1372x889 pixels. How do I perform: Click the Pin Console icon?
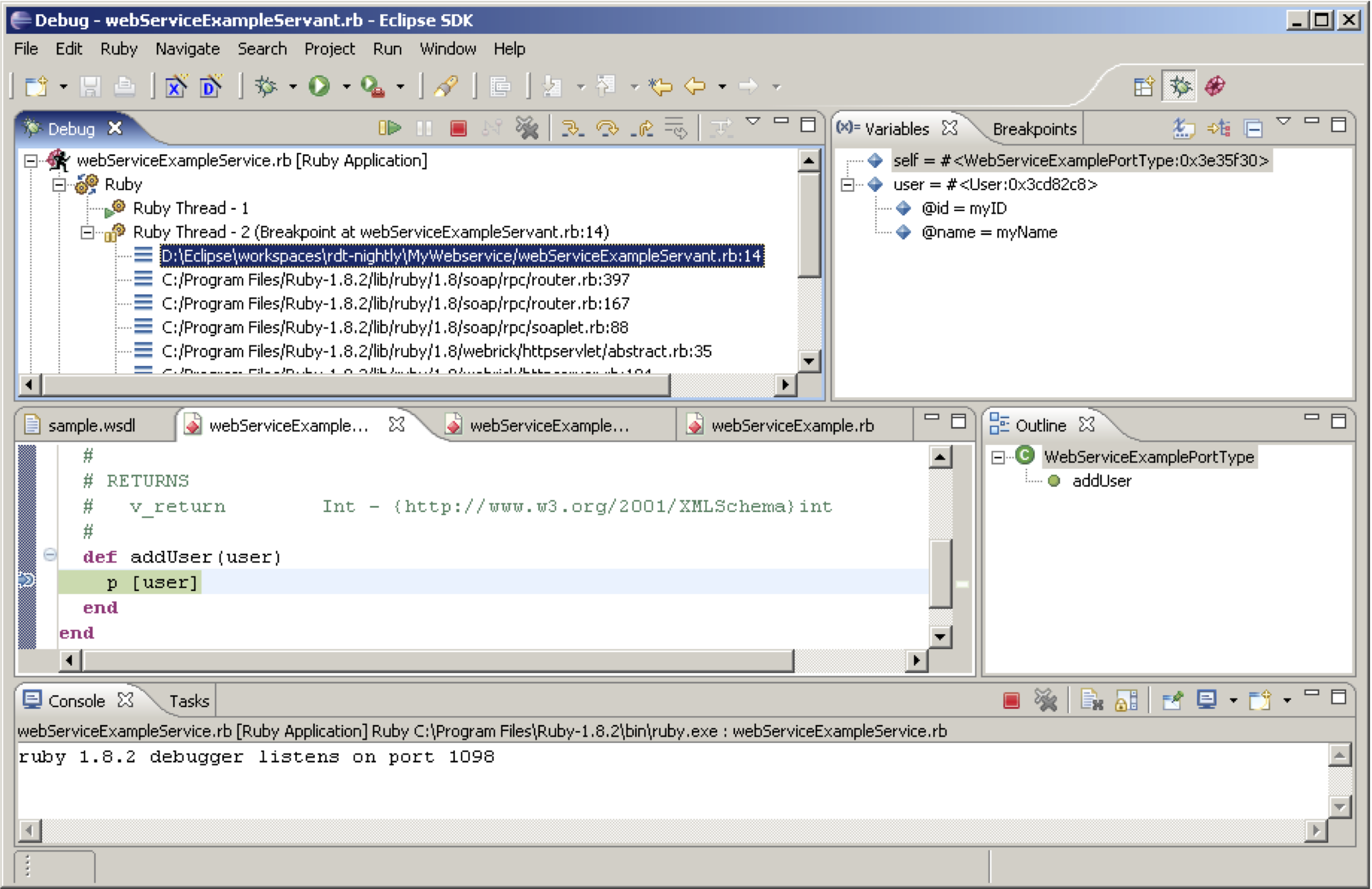click(x=1171, y=700)
